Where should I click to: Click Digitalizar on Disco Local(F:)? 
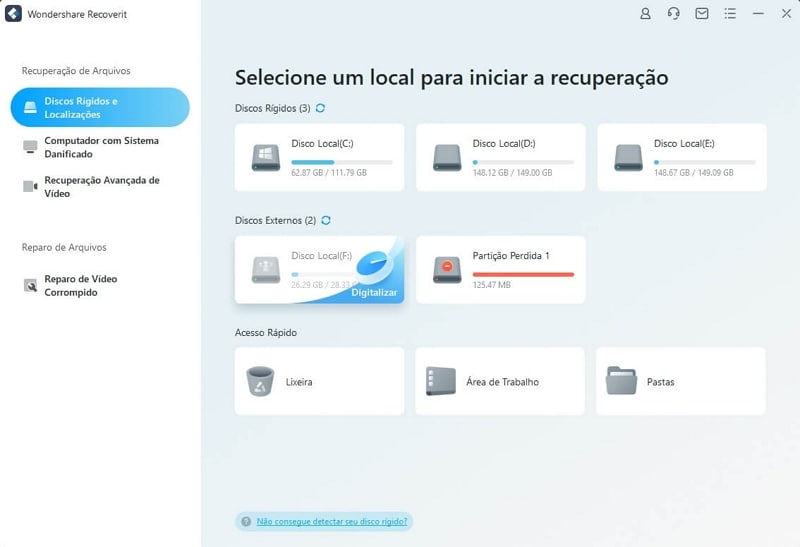(x=374, y=292)
